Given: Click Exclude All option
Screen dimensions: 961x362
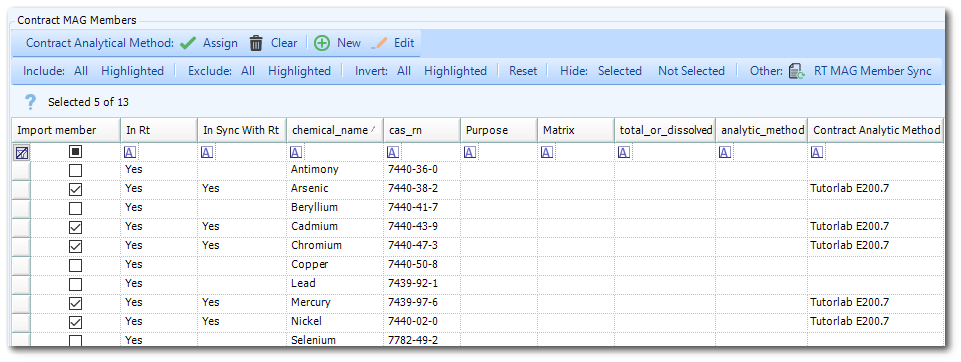Looking at the screenshot, I should tap(248, 71).
